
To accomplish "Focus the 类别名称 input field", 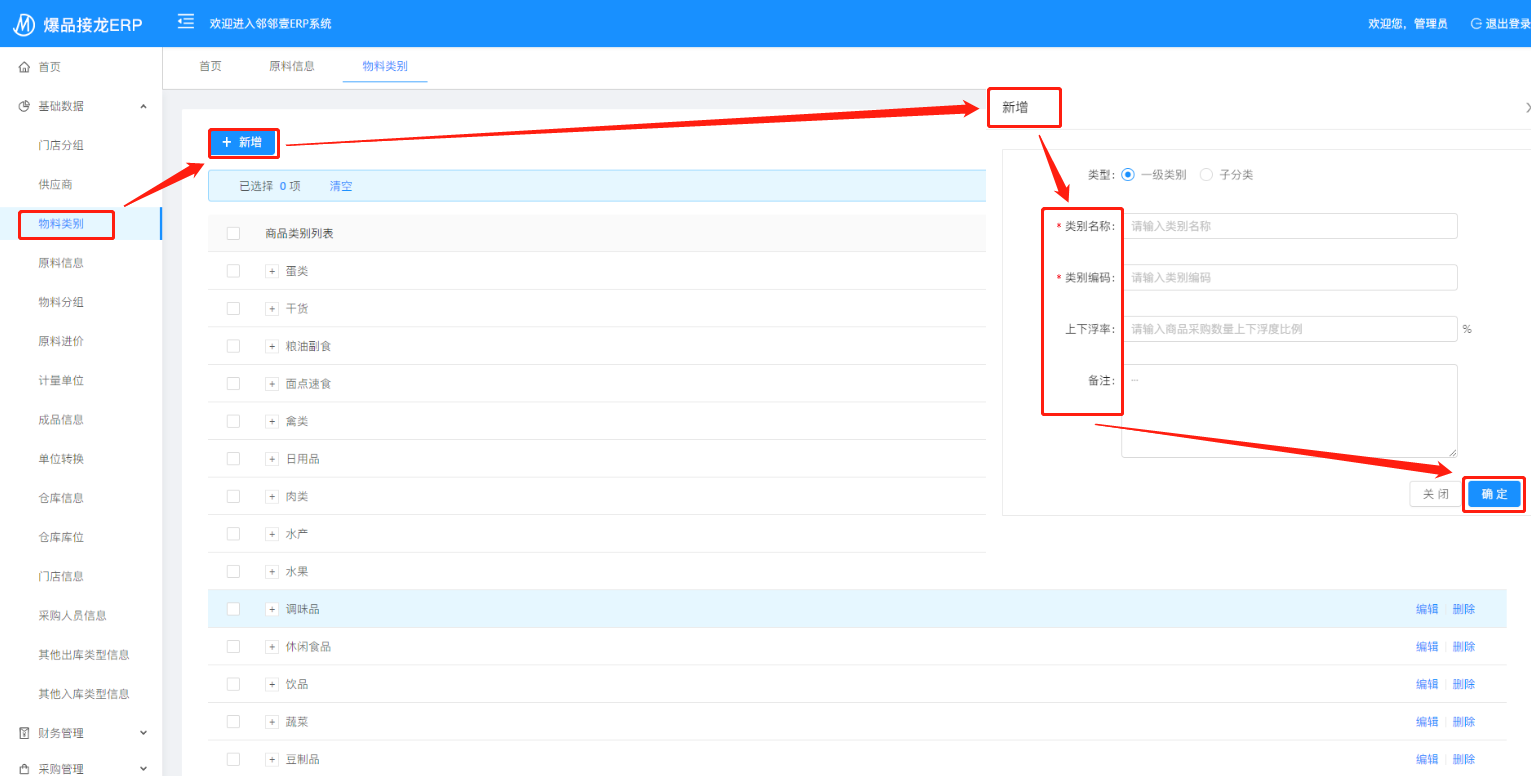I will pyautogui.click(x=1289, y=226).
